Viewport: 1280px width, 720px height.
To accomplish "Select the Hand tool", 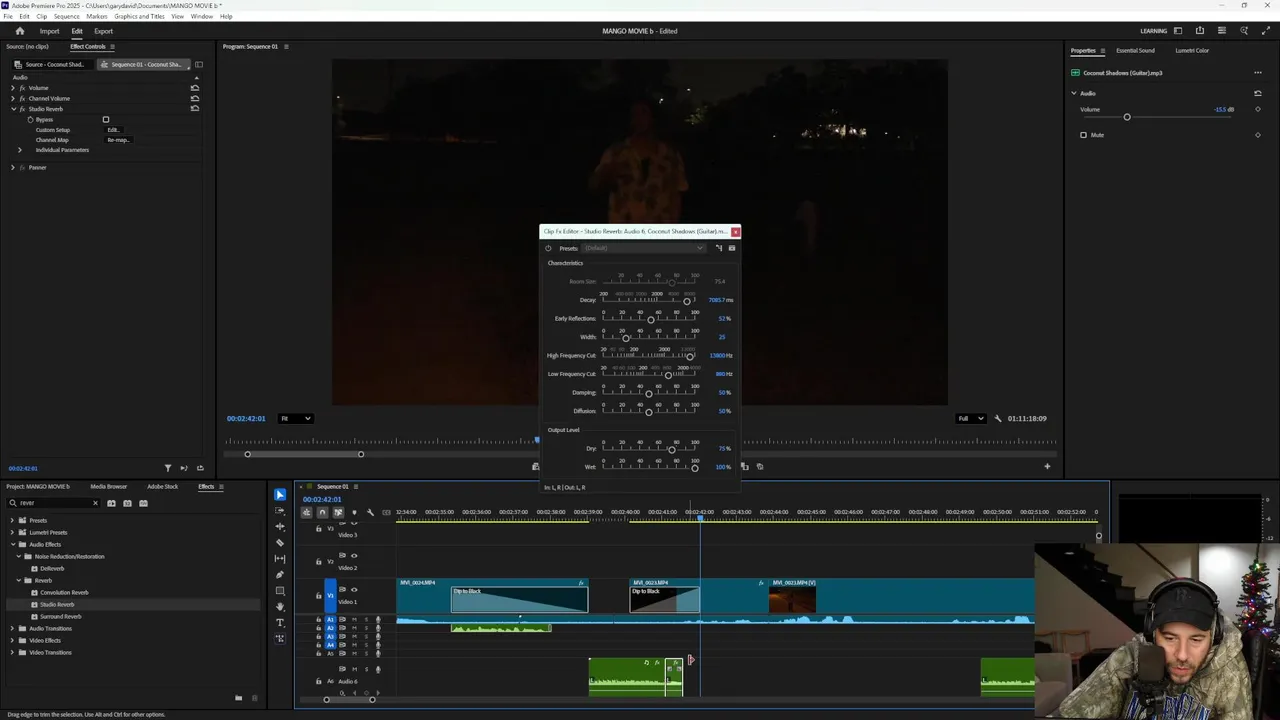I will click(280, 607).
